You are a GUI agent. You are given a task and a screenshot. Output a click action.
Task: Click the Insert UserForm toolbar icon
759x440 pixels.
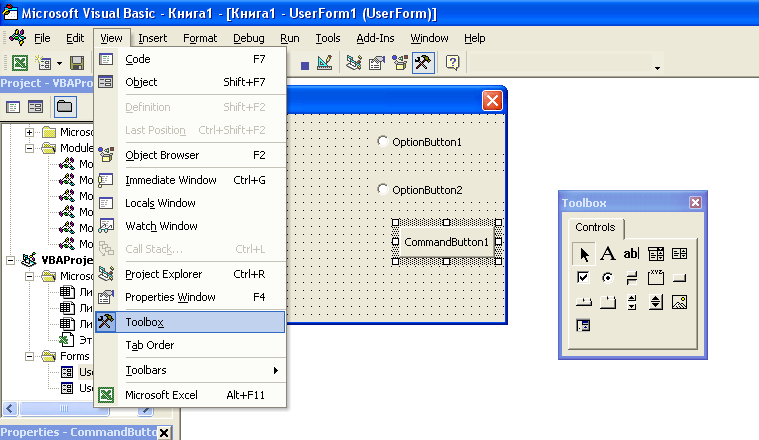click(x=43, y=63)
